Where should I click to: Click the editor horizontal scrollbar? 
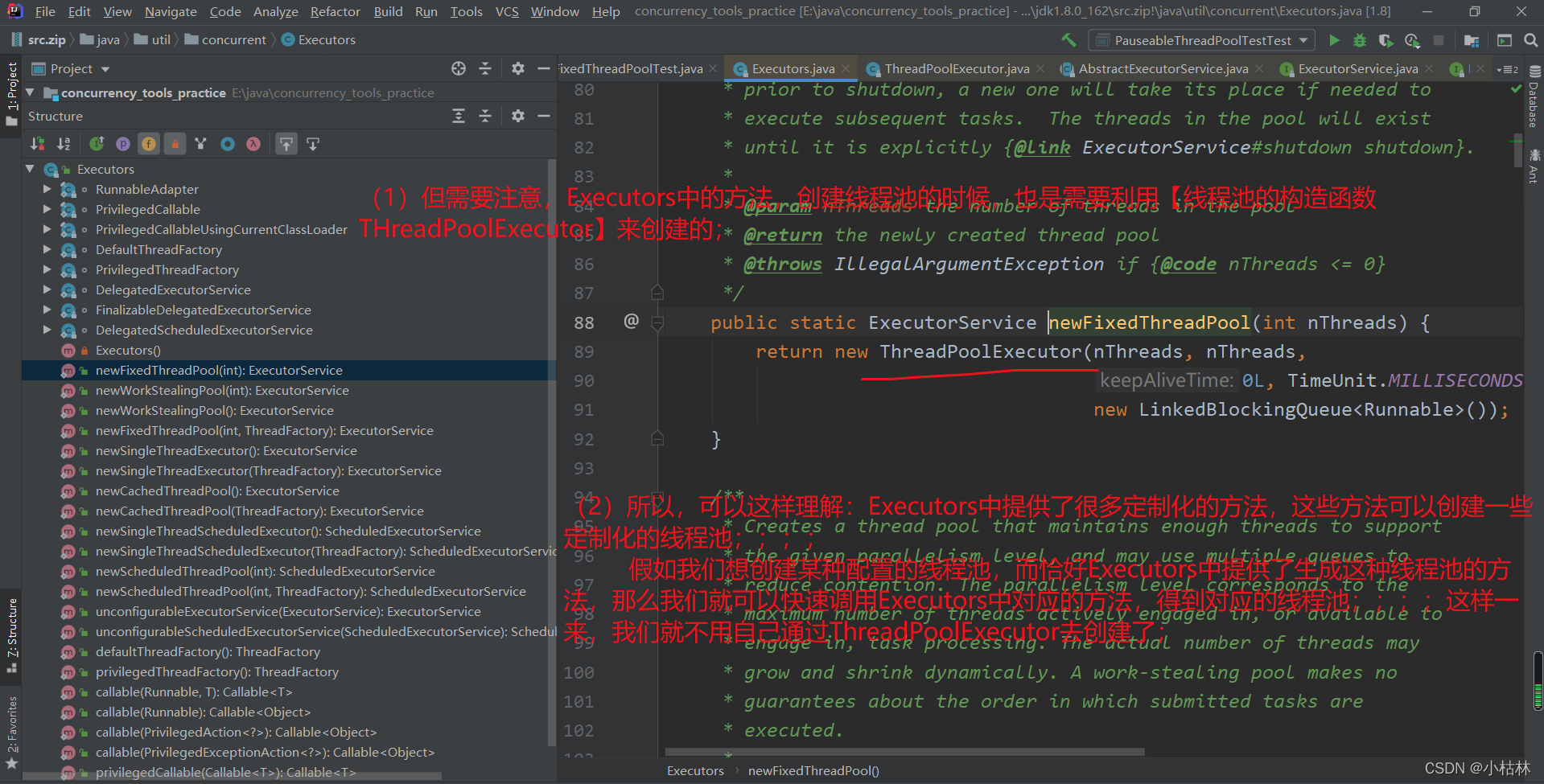click(905, 753)
